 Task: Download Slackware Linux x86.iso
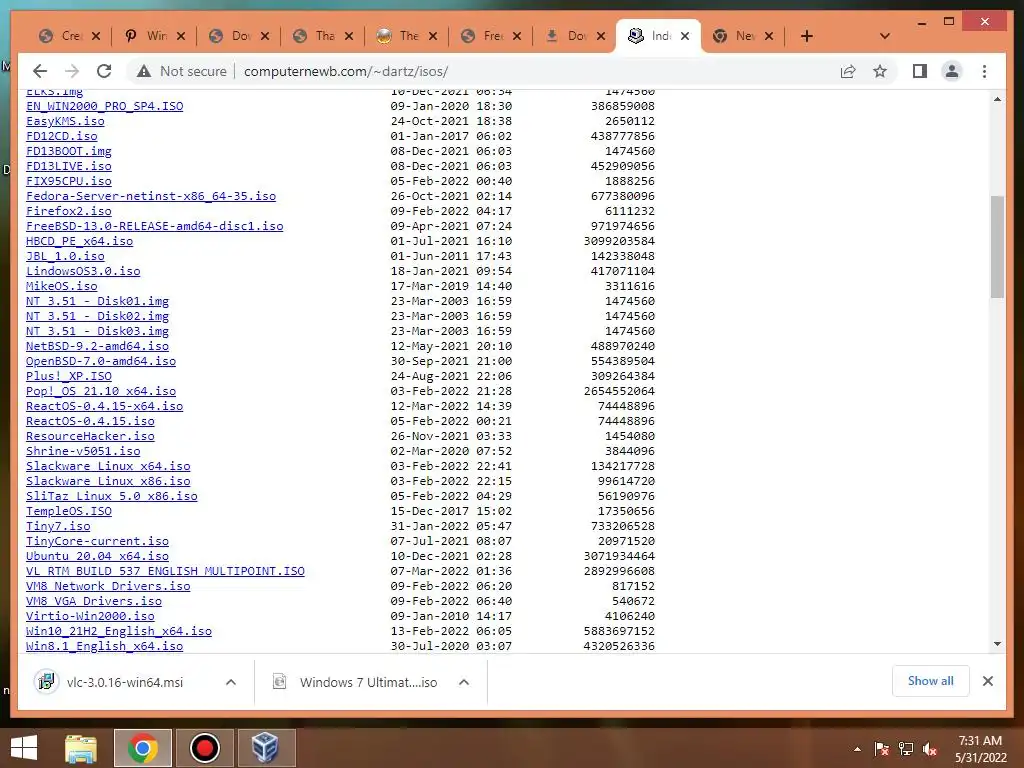108,481
